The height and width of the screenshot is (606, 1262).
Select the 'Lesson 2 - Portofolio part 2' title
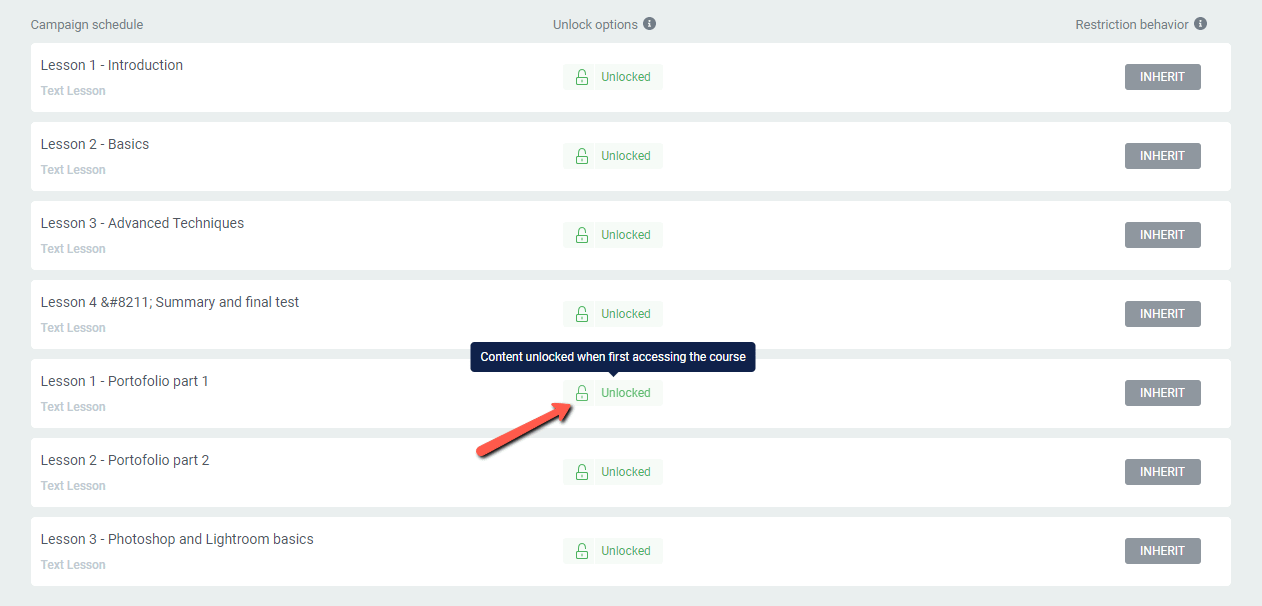125,460
